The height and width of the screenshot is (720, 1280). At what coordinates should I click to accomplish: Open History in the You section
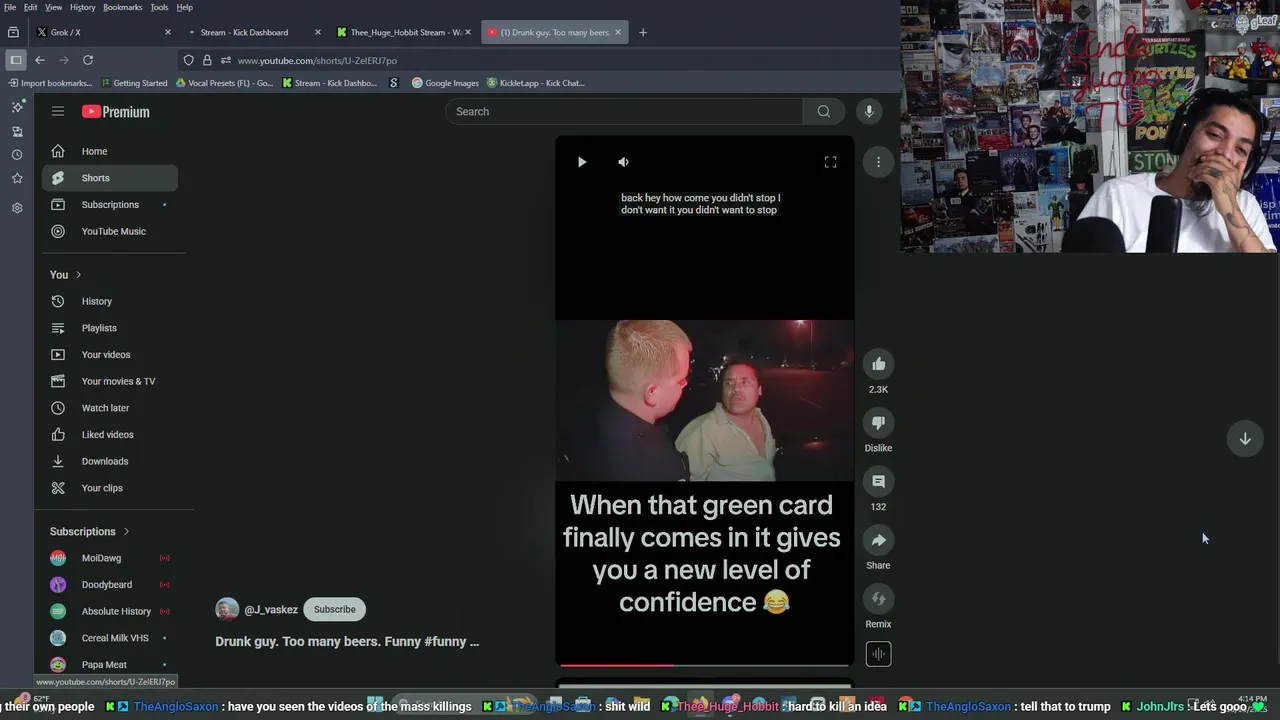point(110,301)
